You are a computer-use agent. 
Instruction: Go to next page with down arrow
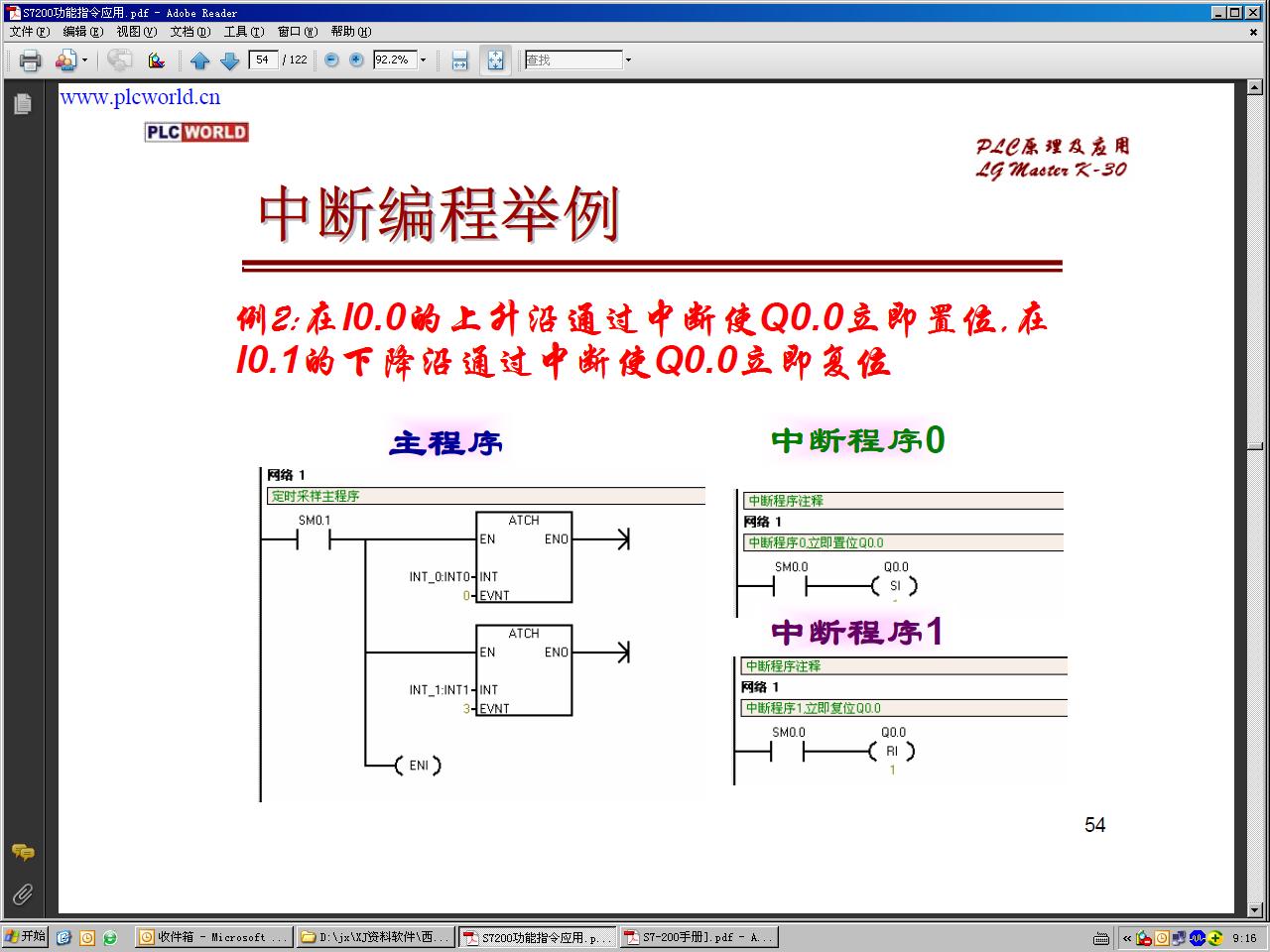(x=229, y=60)
